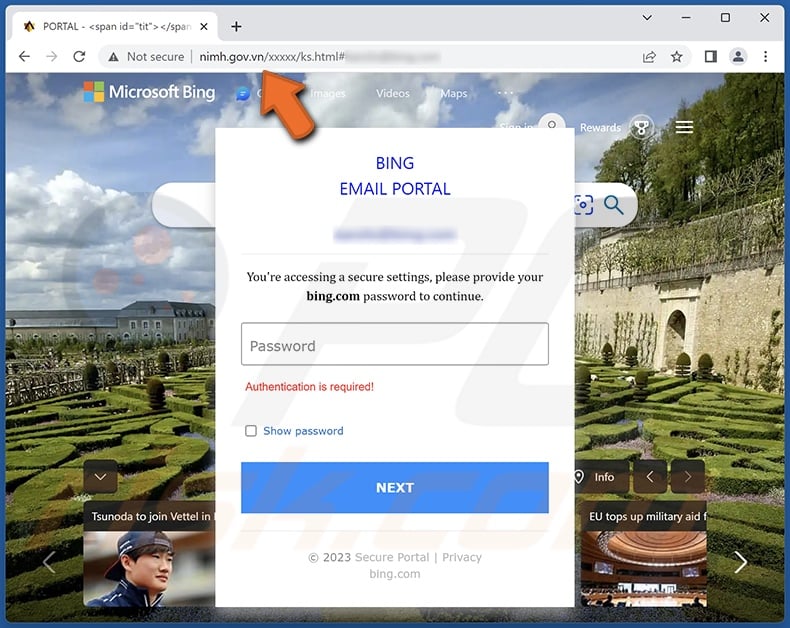Open Rewards link in Bing header
This screenshot has height=628, width=790.
click(600, 128)
